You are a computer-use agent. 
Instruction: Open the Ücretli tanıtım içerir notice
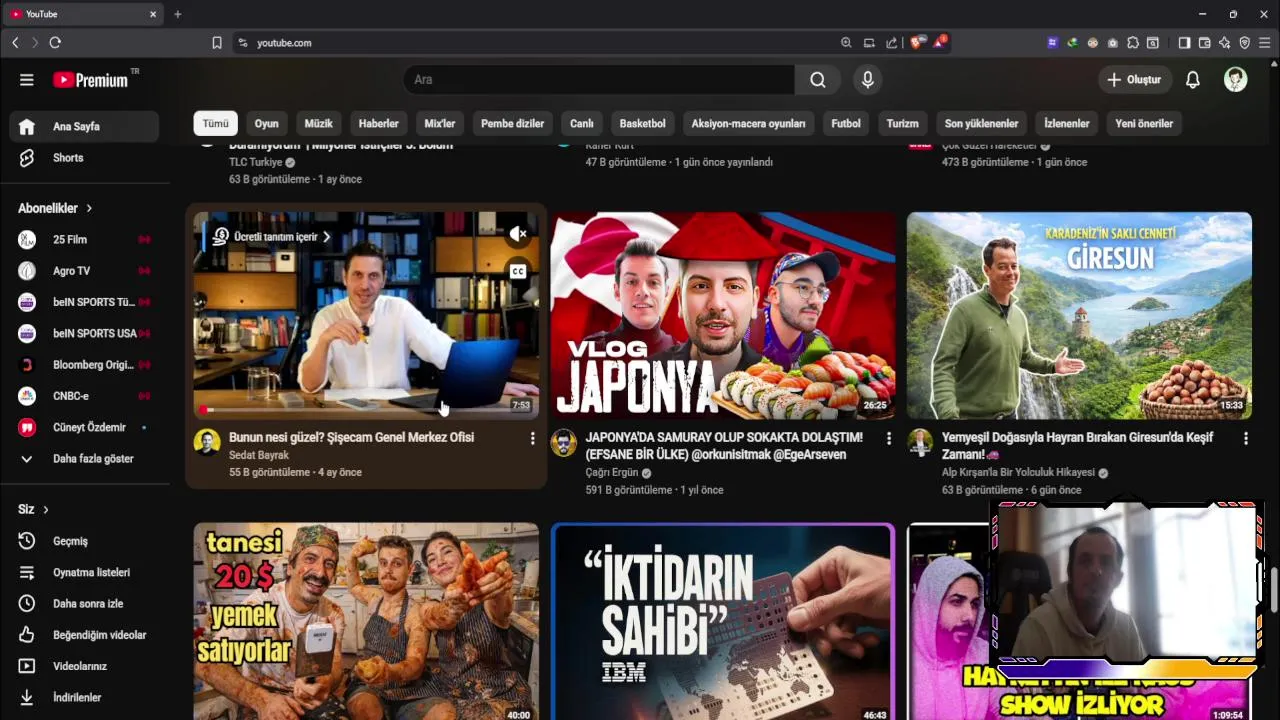click(271, 237)
